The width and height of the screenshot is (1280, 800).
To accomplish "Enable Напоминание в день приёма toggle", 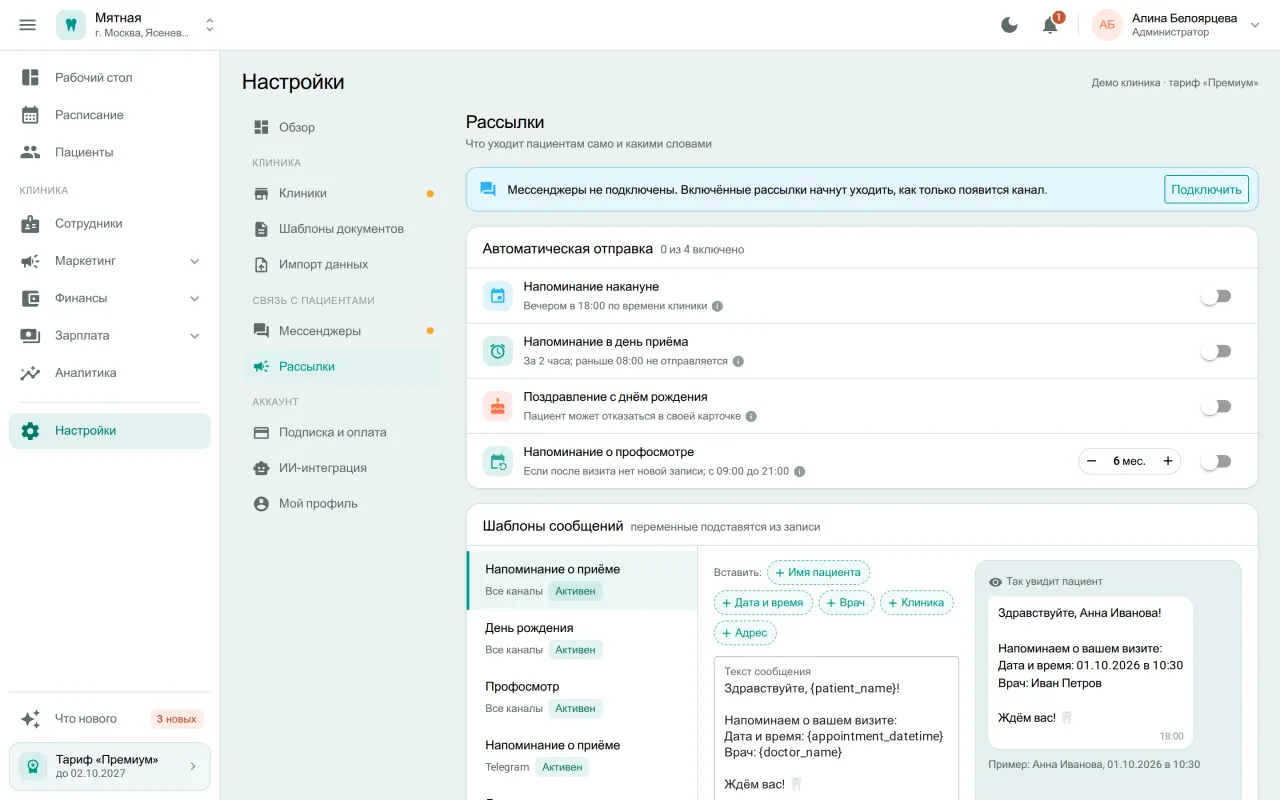I will click(1216, 351).
